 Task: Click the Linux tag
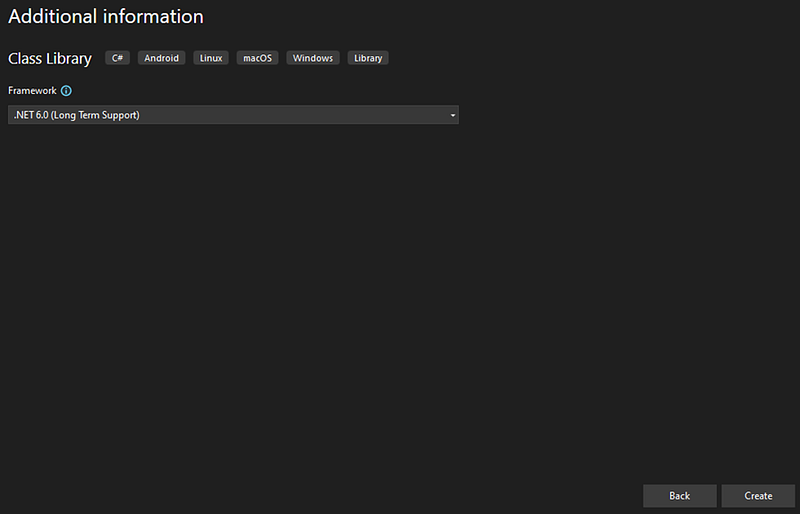[x=211, y=58]
